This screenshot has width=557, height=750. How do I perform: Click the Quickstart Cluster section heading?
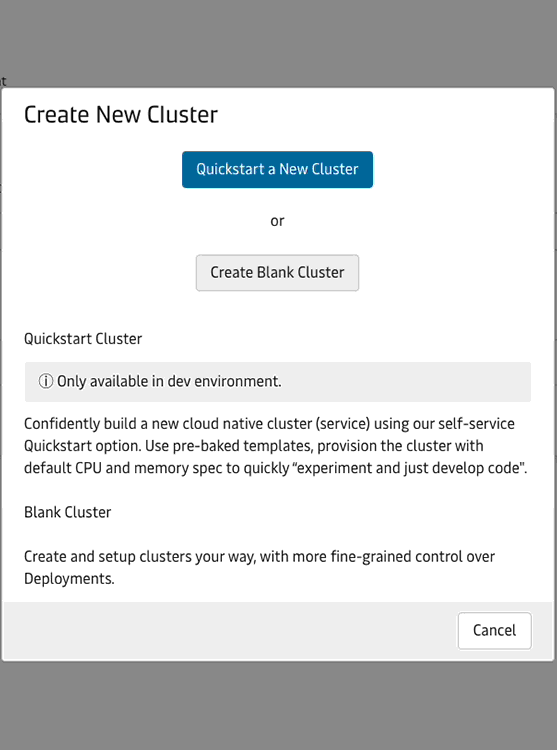pos(83,339)
